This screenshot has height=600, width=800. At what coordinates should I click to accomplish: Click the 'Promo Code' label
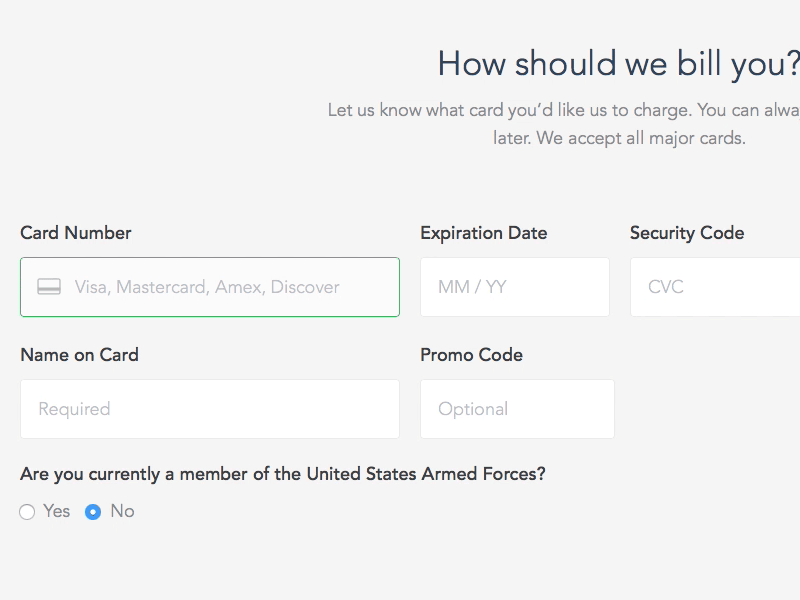point(471,355)
